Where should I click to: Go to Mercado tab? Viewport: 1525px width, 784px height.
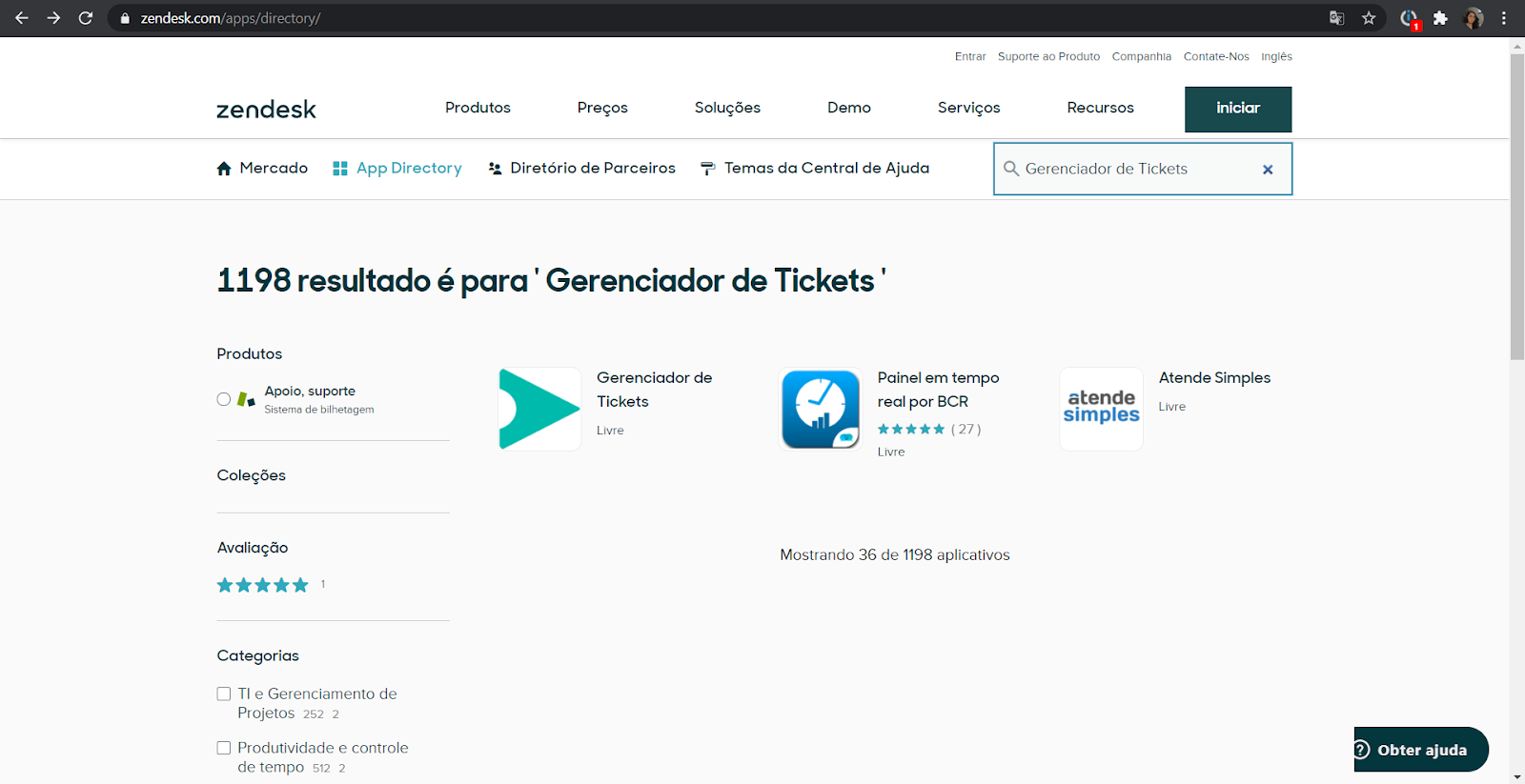pos(262,169)
